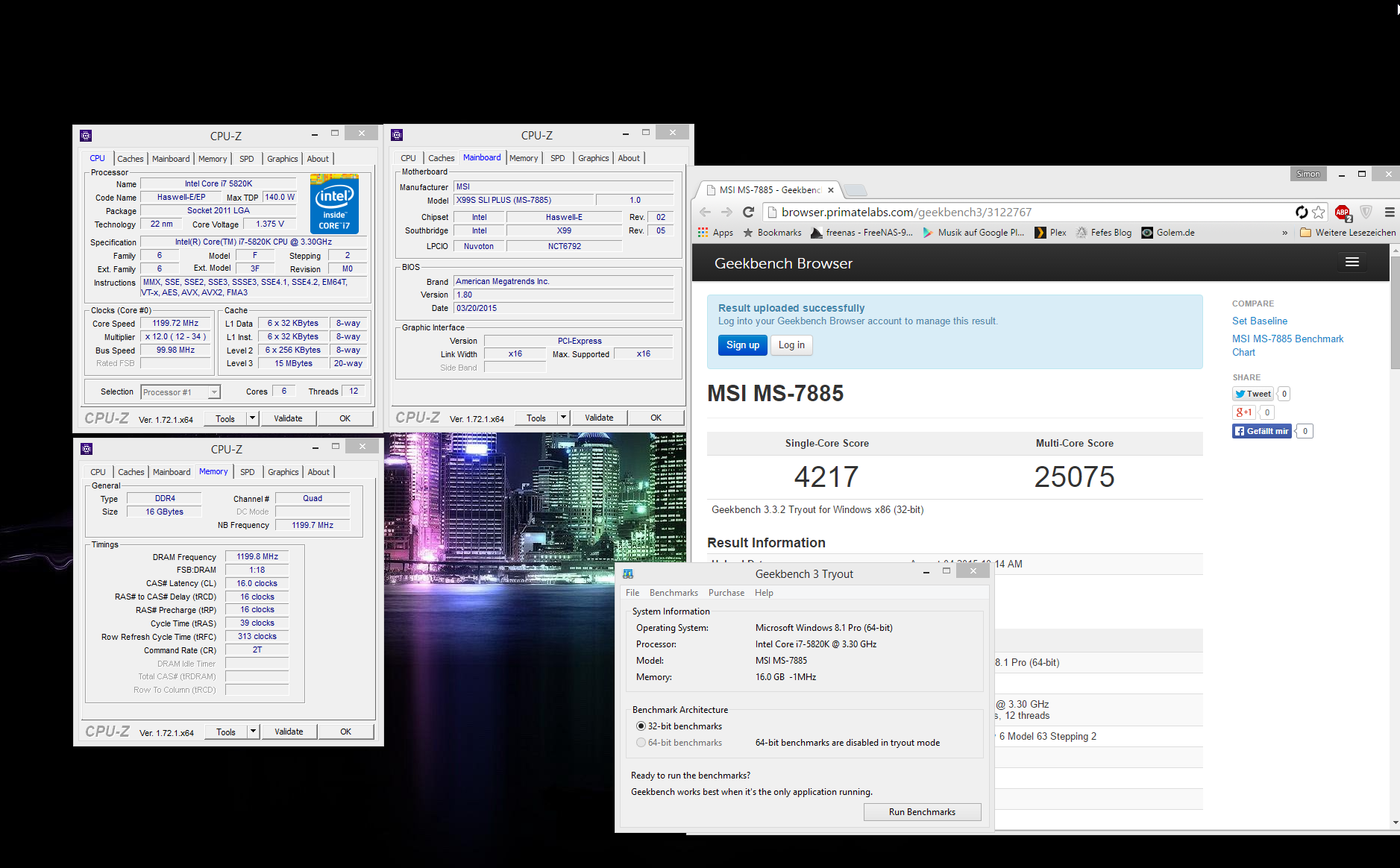Open the Benchmarks menu in Geekbench

pyautogui.click(x=674, y=593)
